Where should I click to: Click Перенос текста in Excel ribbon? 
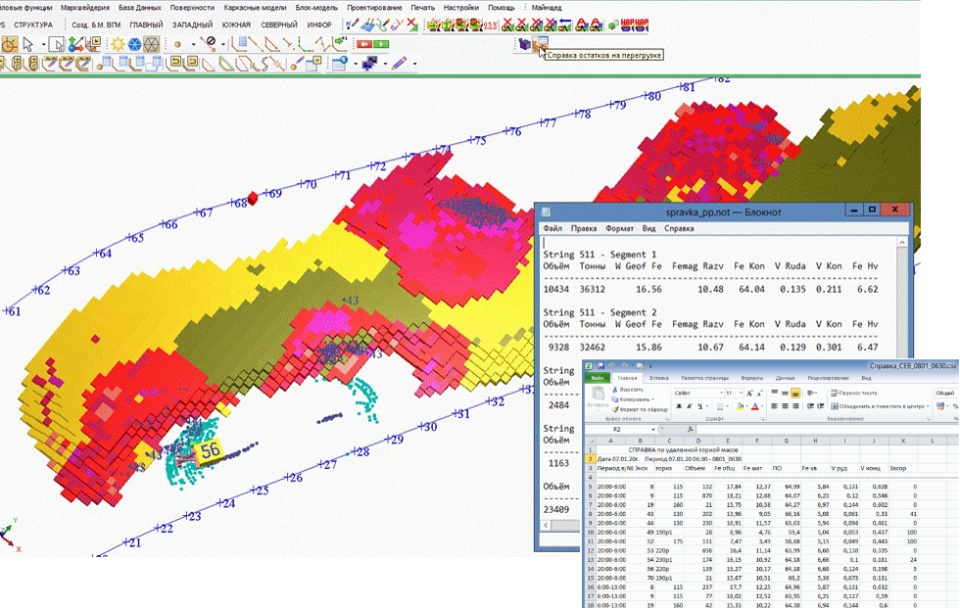(x=853, y=393)
